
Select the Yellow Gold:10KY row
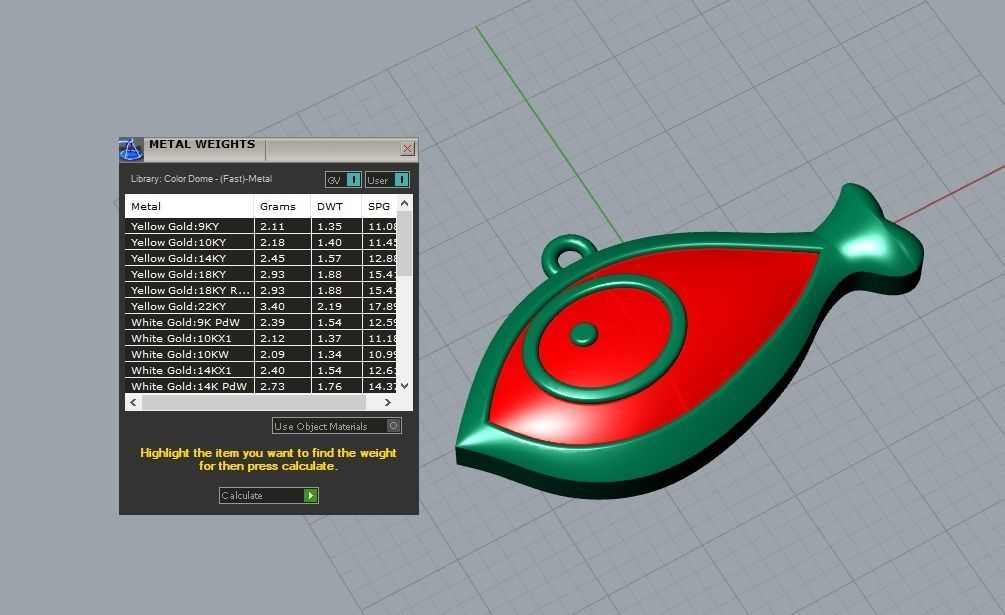click(261, 242)
